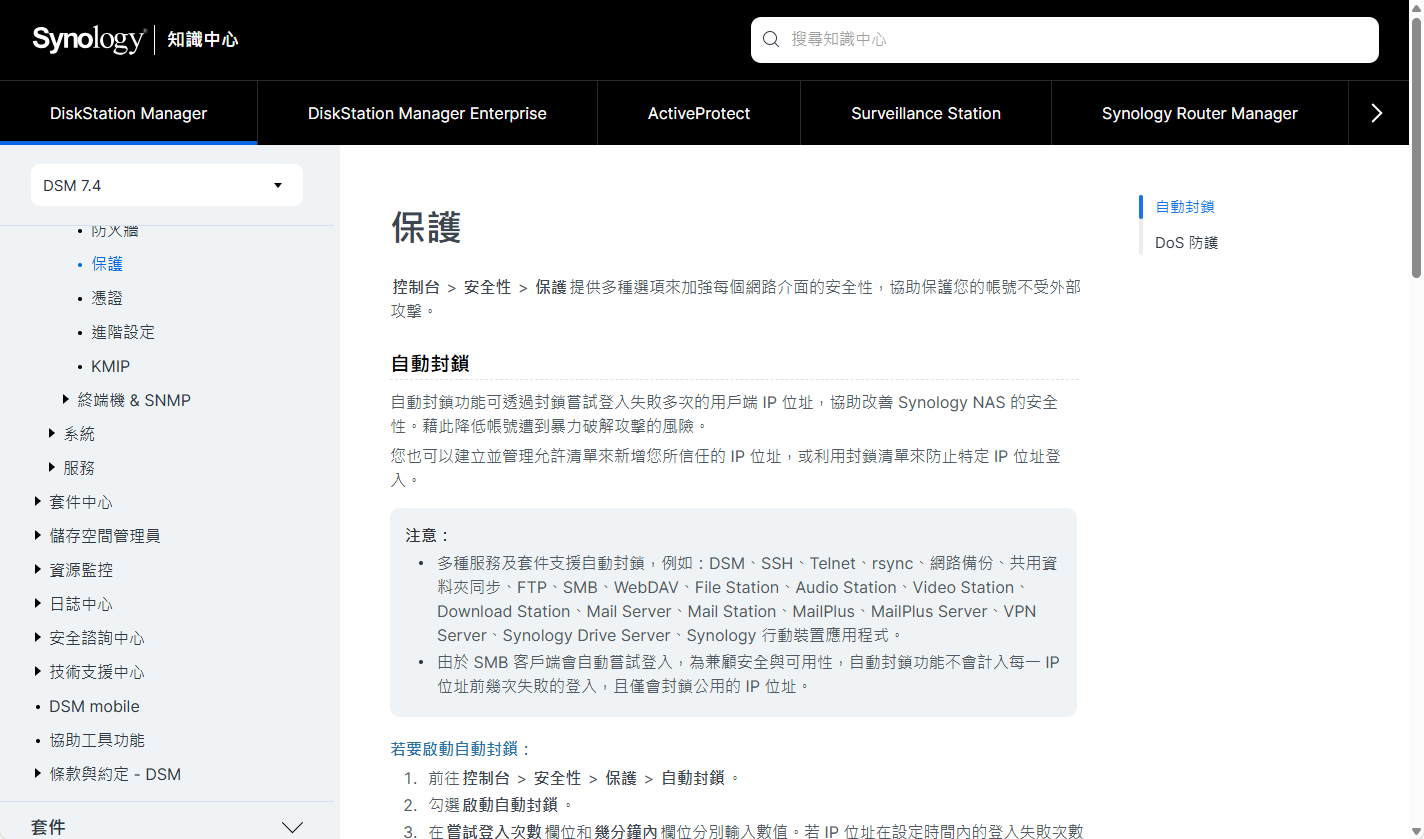The image size is (1424, 839).
Task: Click the 自動封鎖 section heading
Action: (430, 364)
